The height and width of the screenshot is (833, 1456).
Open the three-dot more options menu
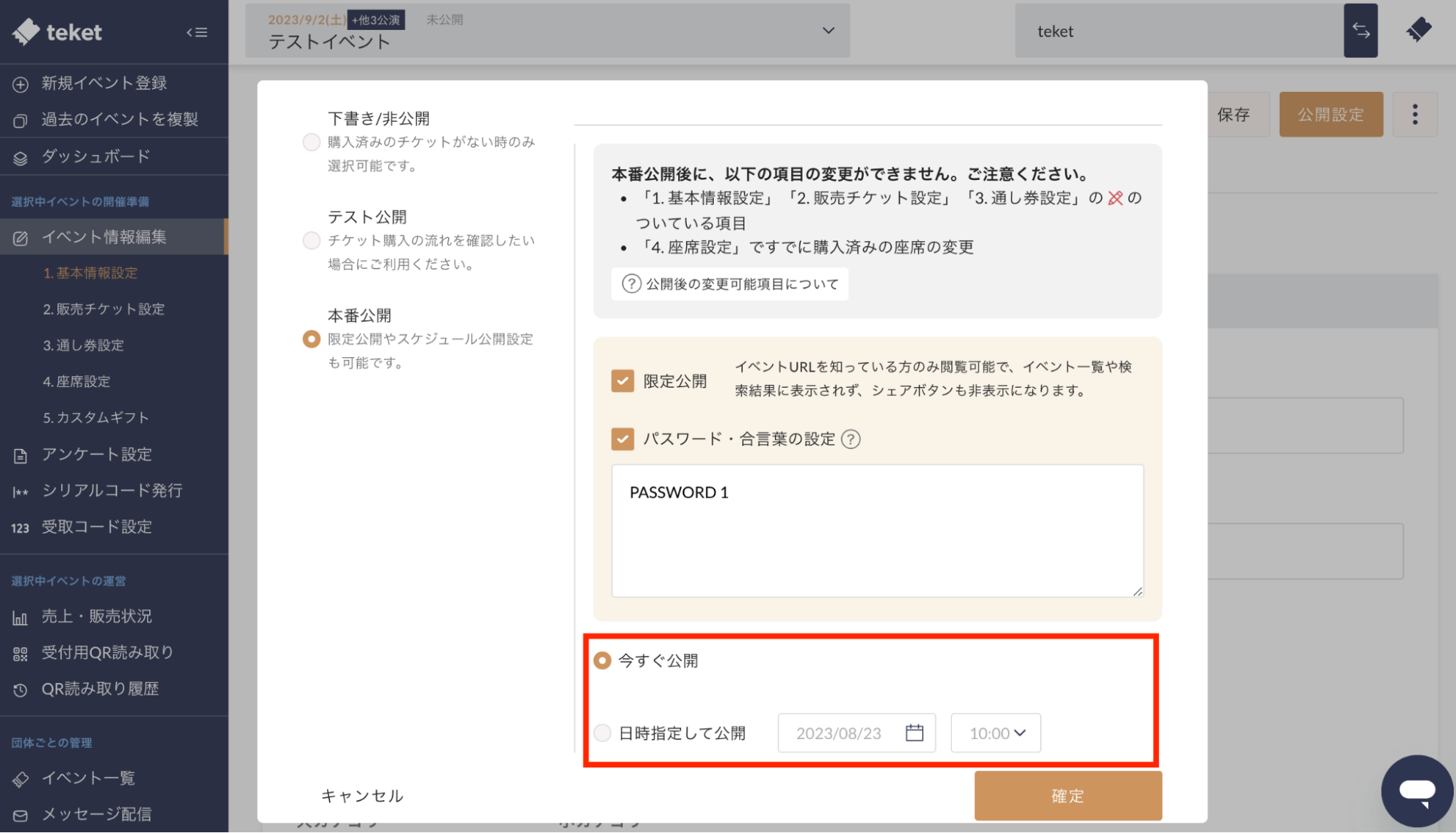pyautogui.click(x=1414, y=114)
